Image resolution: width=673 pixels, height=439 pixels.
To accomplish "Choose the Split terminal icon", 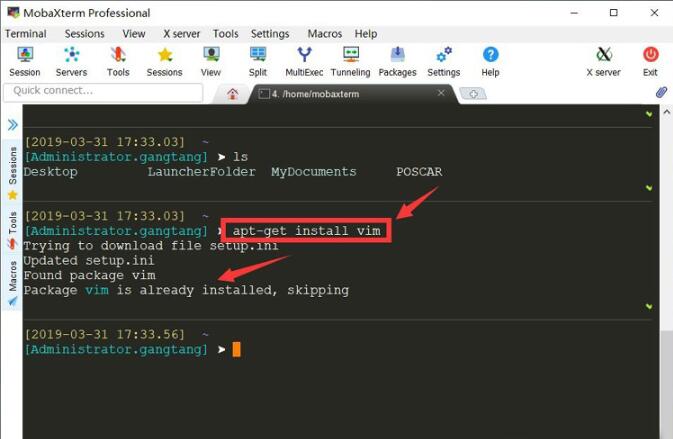I will [258, 61].
